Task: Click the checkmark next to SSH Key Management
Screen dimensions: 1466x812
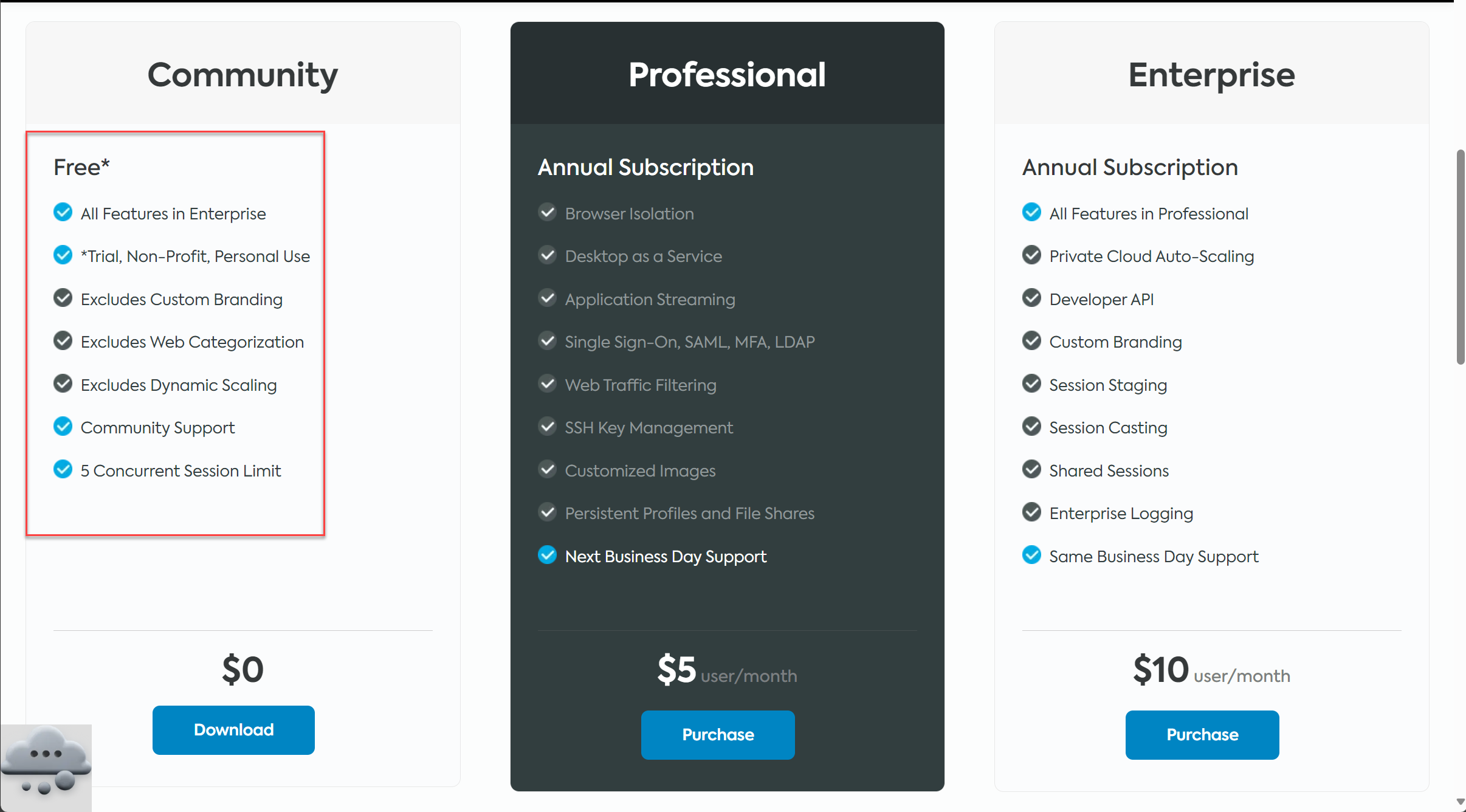Action: pyautogui.click(x=547, y=427)
